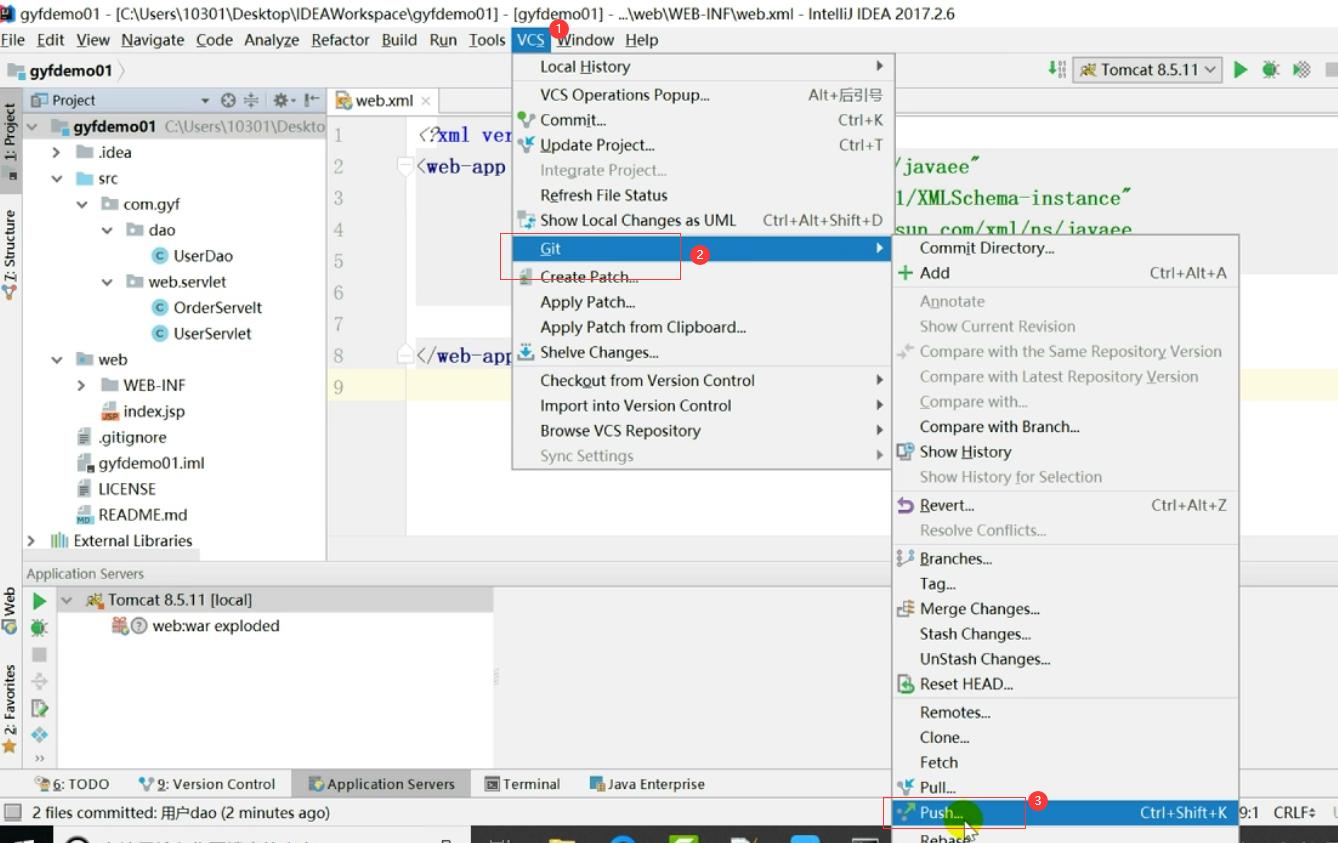Open the Web side tool tab

coord(10,610)
